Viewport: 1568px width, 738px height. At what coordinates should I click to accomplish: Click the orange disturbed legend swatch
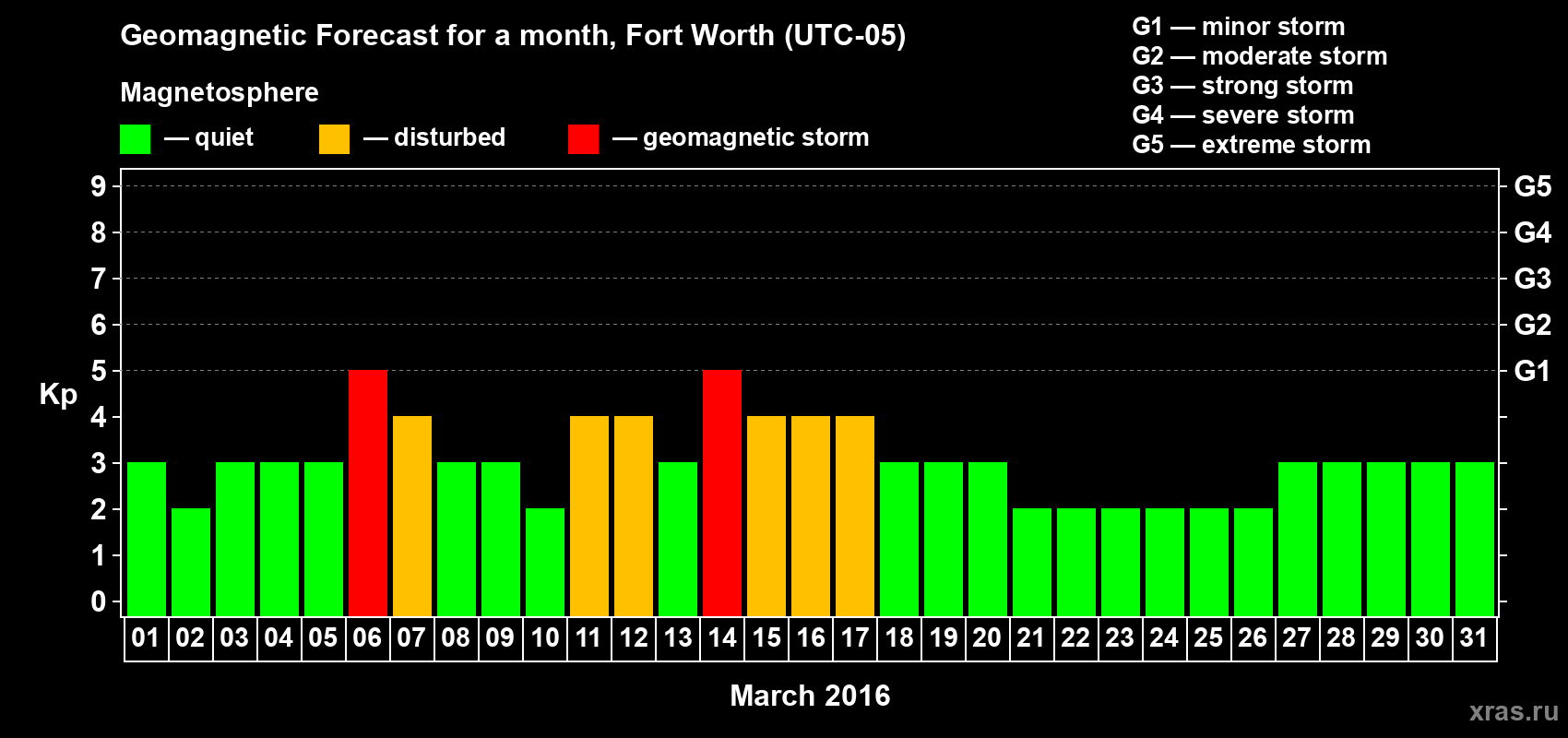334,139
